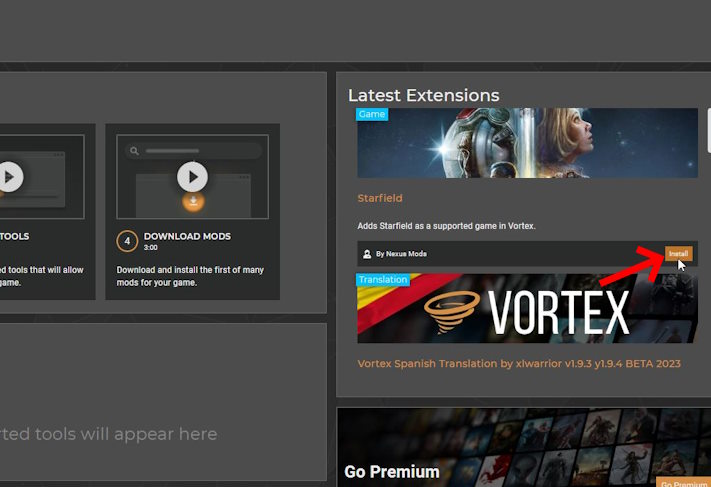Install the Starfield extension
This screenshot has width=711, height=487.
click(678, 254)
